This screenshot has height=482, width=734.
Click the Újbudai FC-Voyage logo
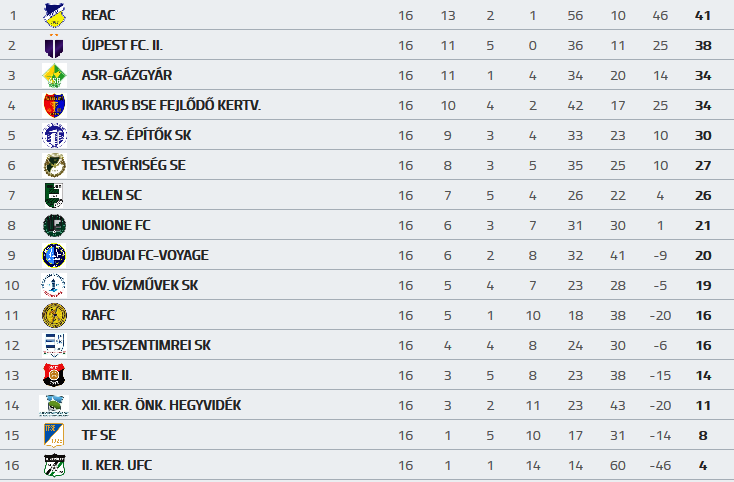point(53,255)
